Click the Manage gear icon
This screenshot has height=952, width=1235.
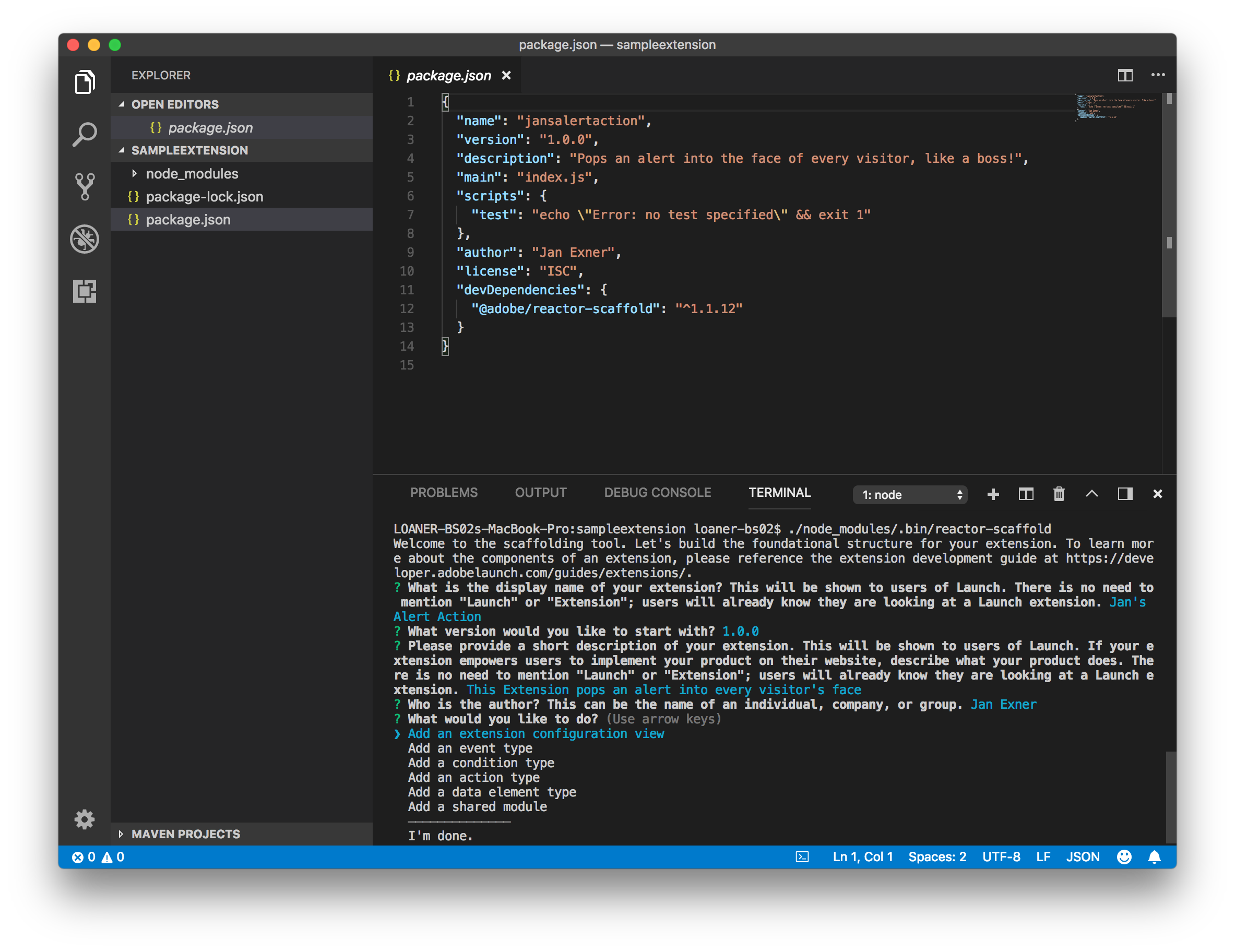pyautogui.click(x=85, y=819)
